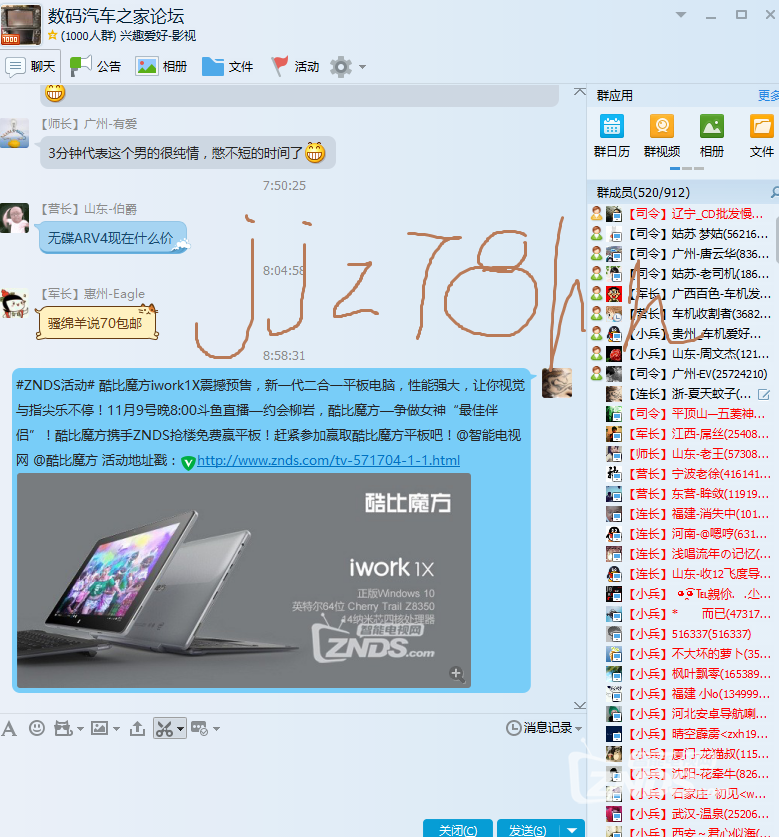Open 文件 in the group apps panel
This screenshot has height=837, width=779.
(x=761, y=136)
